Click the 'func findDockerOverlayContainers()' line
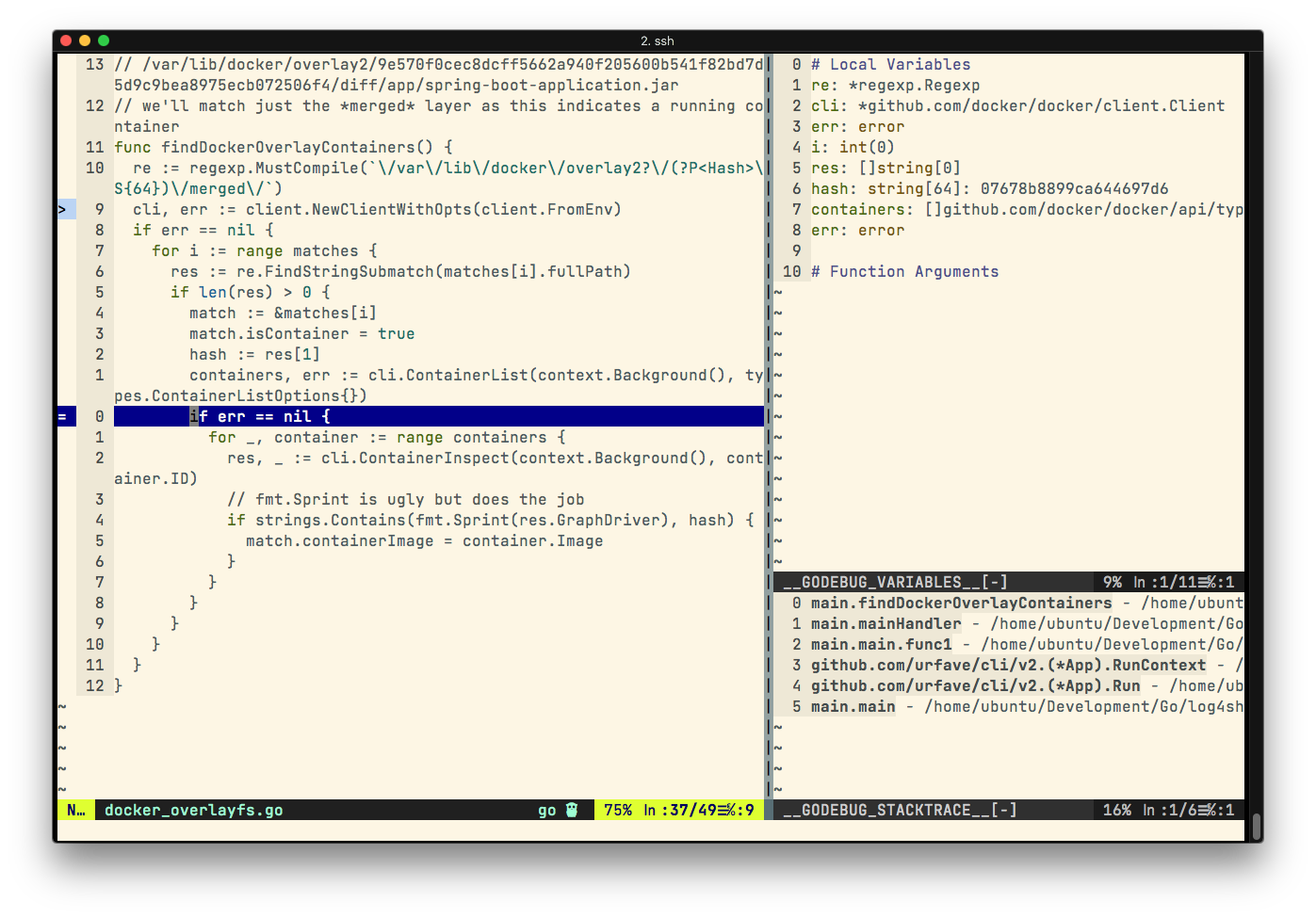 pyautogui.click(x=284, y=147)
